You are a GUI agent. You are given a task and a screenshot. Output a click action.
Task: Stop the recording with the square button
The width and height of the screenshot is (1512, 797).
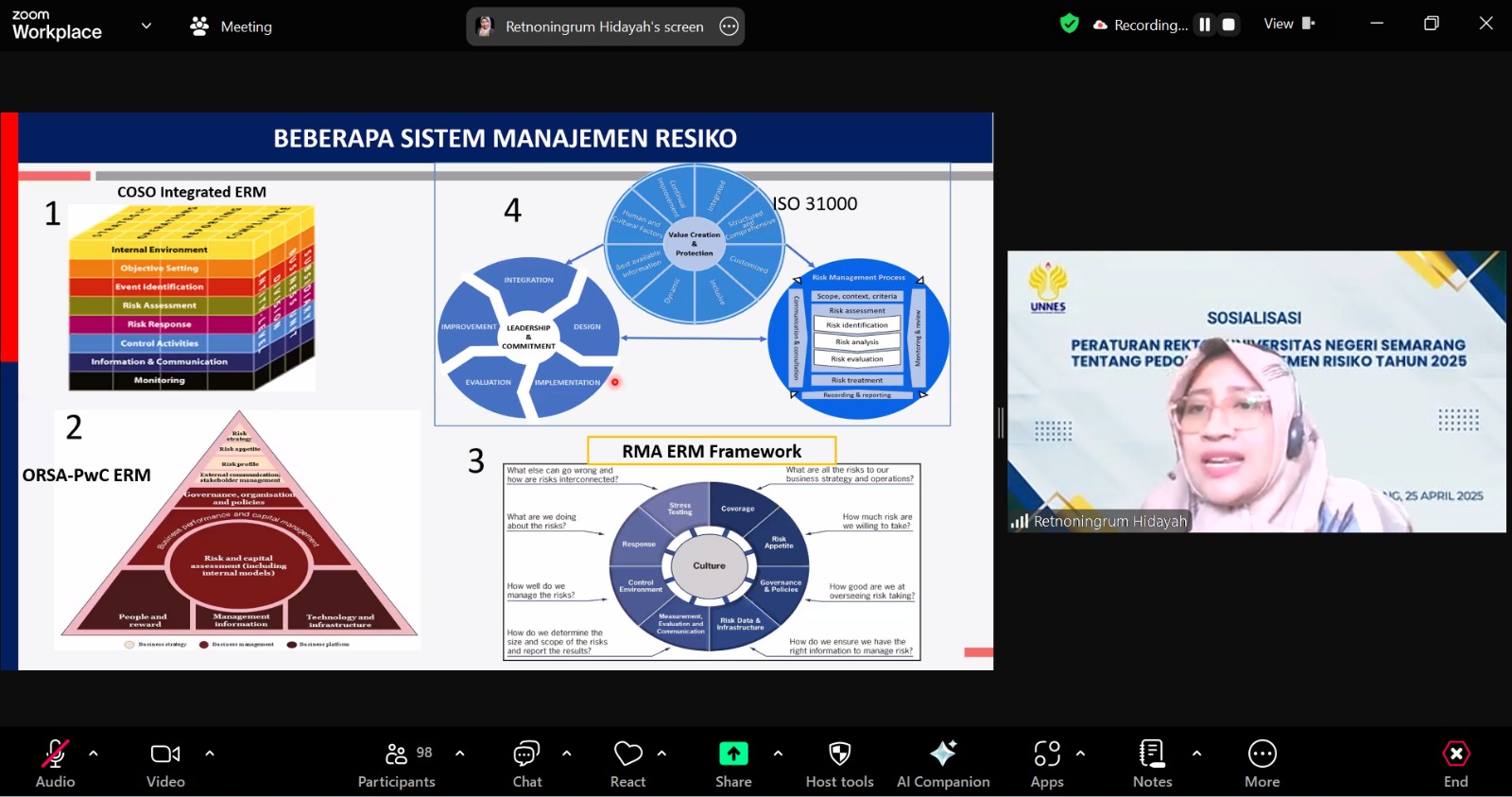pos(1228,26)
